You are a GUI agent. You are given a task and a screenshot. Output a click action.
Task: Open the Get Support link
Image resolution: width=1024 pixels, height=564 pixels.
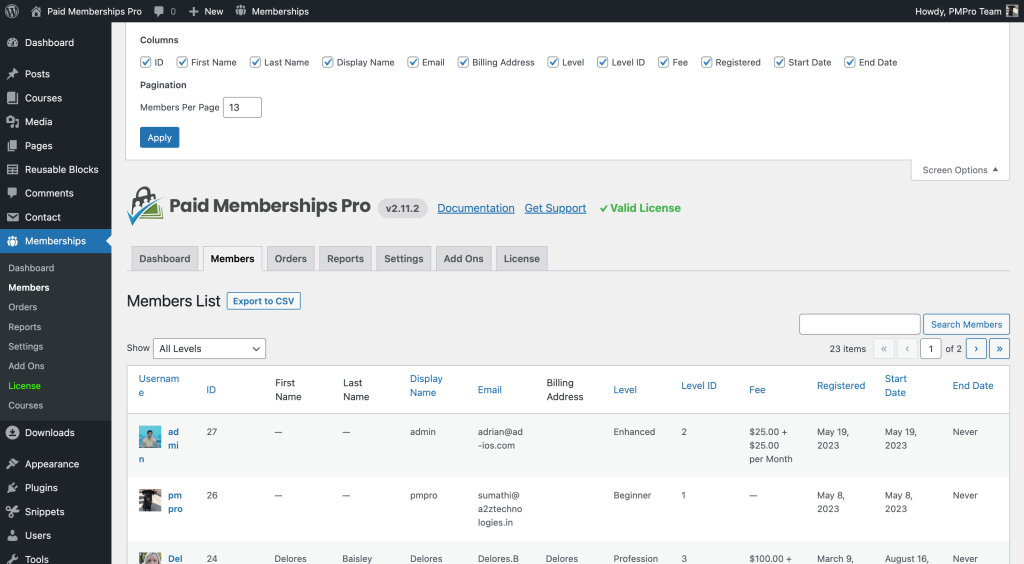(x=555, y=208)
